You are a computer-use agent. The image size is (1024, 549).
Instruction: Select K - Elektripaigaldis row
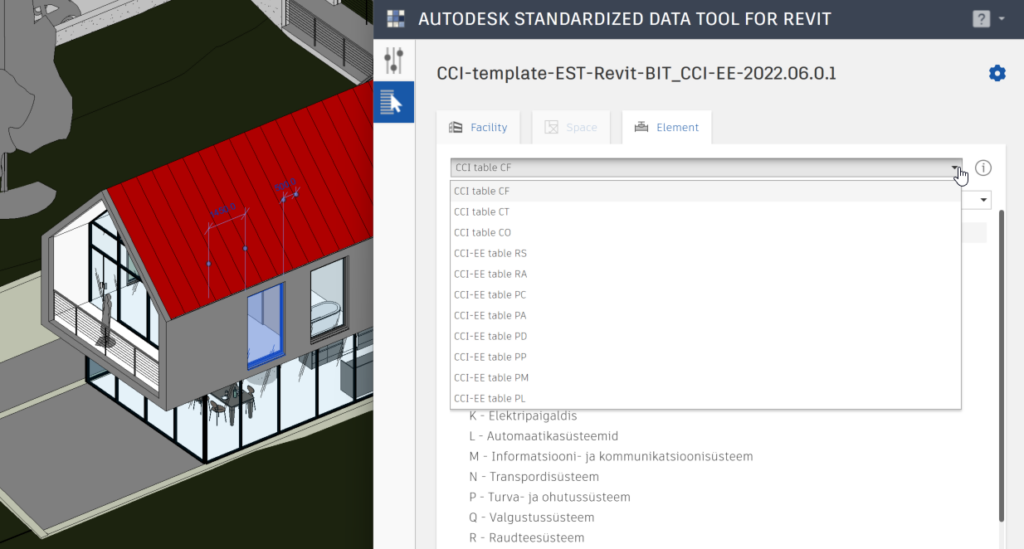[523, 416]
